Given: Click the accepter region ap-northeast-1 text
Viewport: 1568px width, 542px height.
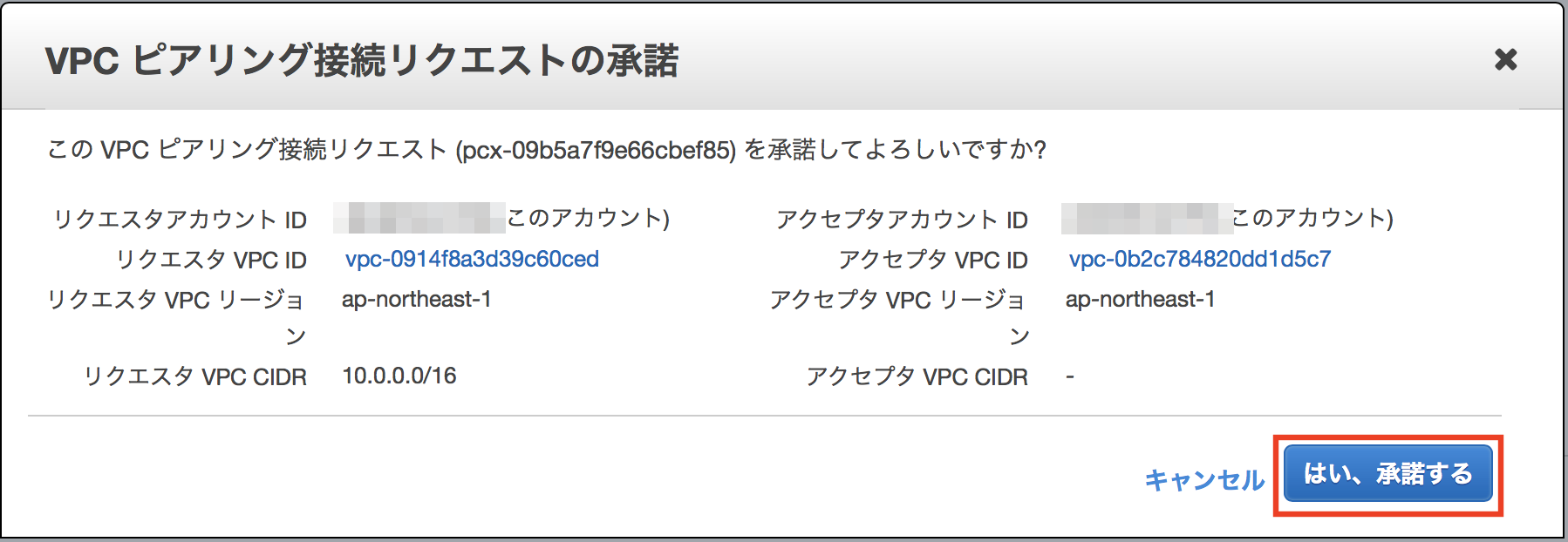Looking at the screenshot, I should click(x=1142, y=299).
